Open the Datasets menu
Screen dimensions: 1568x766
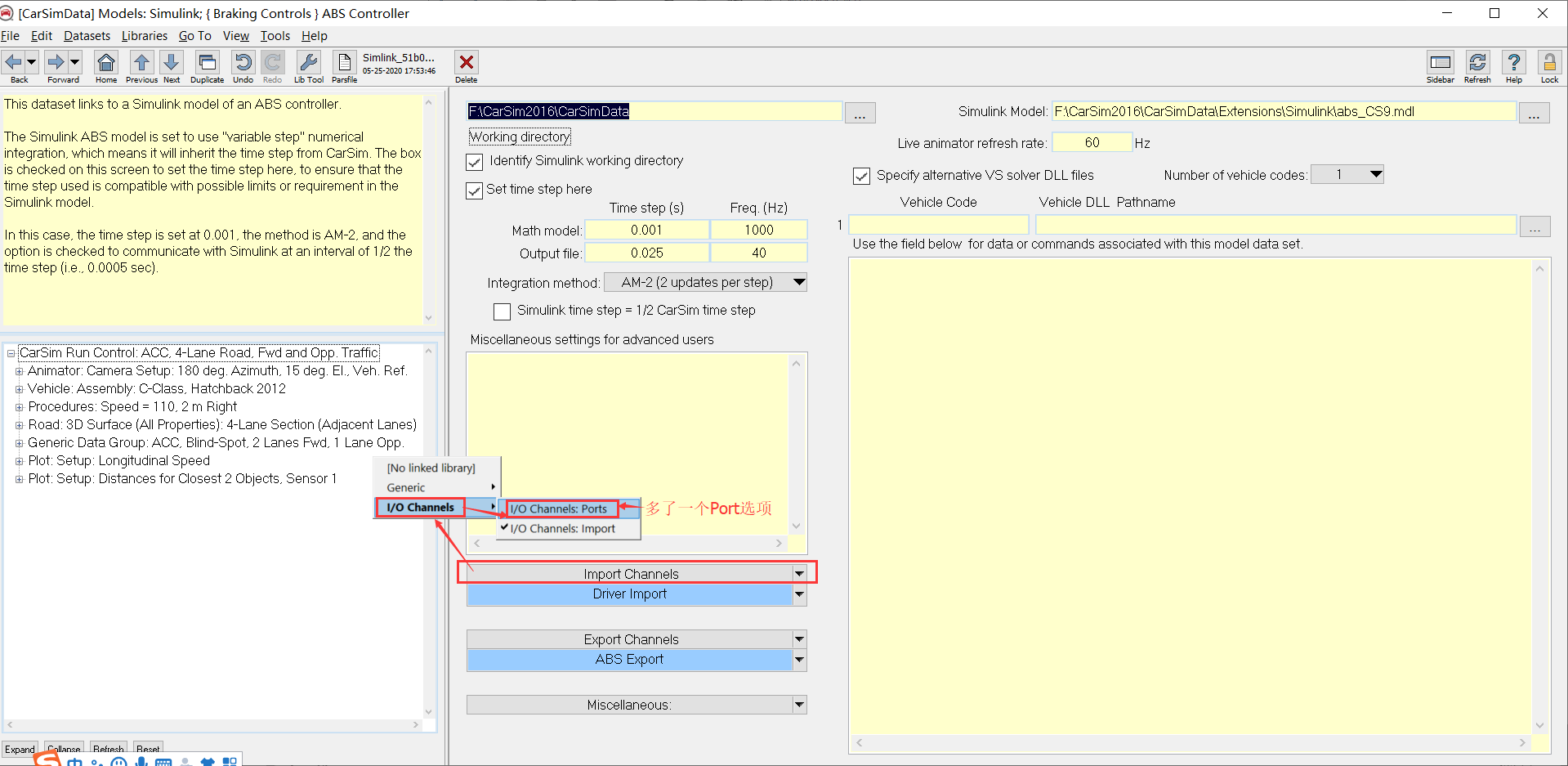tap(87, 36)
